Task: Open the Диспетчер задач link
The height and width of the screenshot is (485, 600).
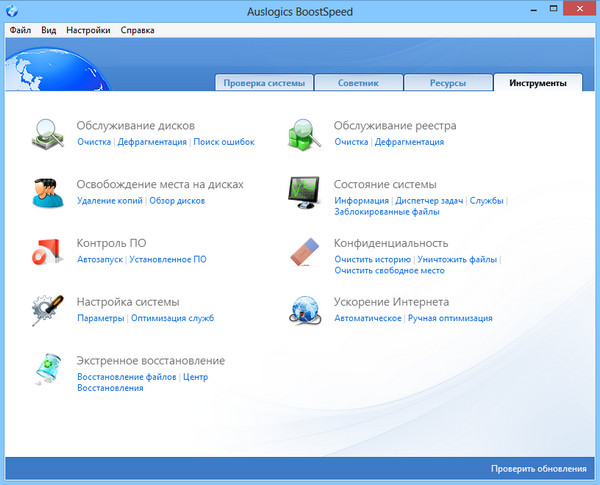Action: (430, 200)
